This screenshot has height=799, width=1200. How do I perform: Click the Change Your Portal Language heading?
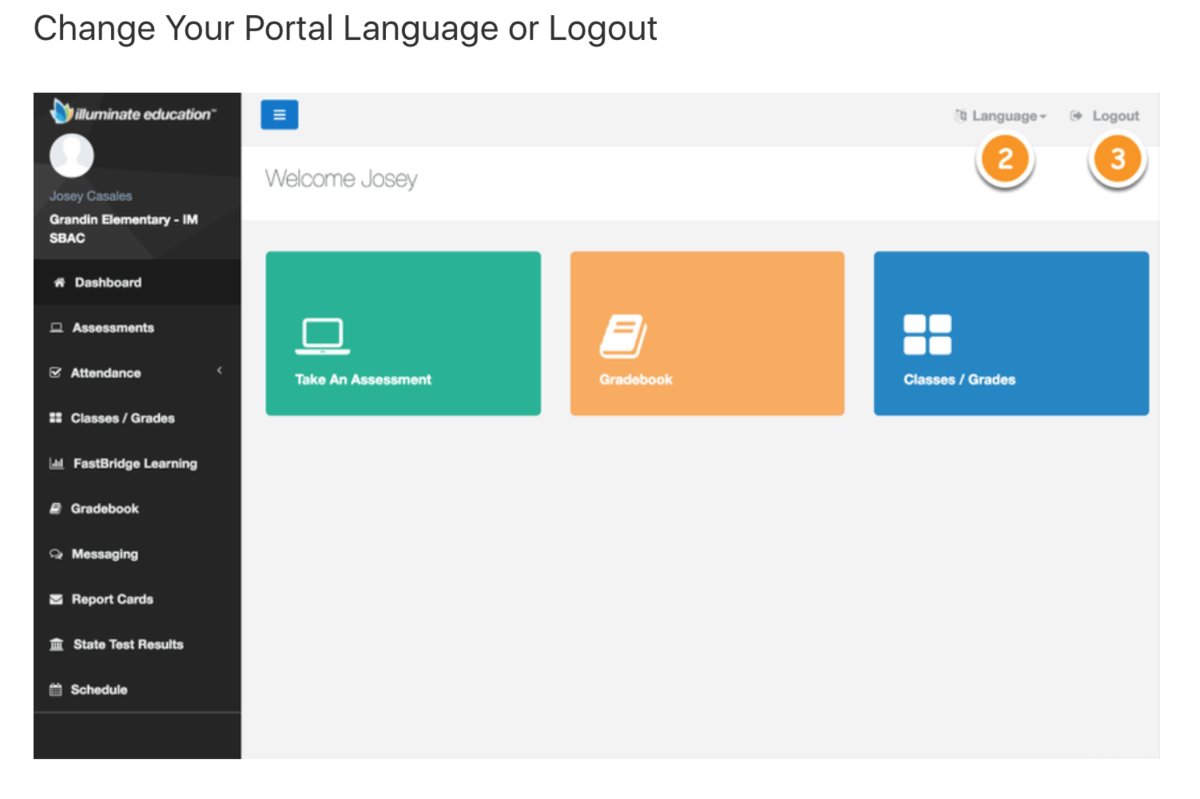pyautogui.click(x=345, y=28)
